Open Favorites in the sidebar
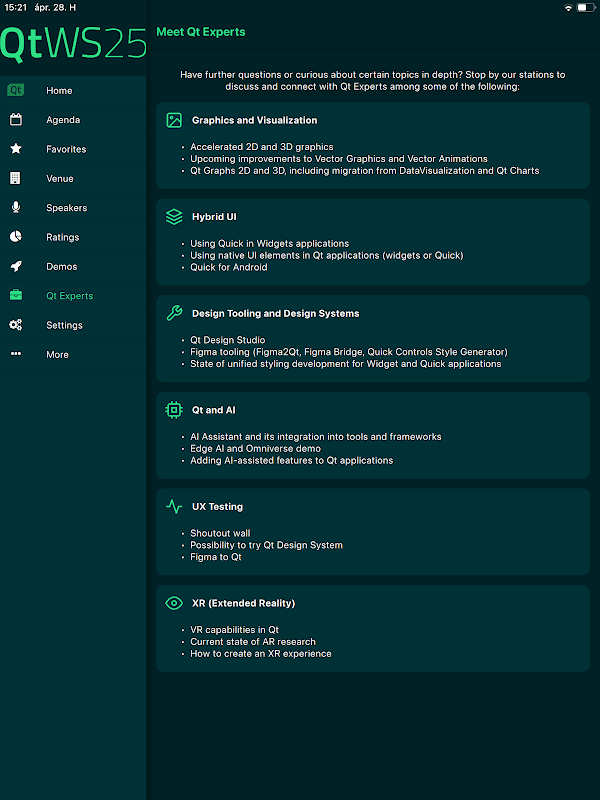The image size is (600, 800). pos(73,149)
